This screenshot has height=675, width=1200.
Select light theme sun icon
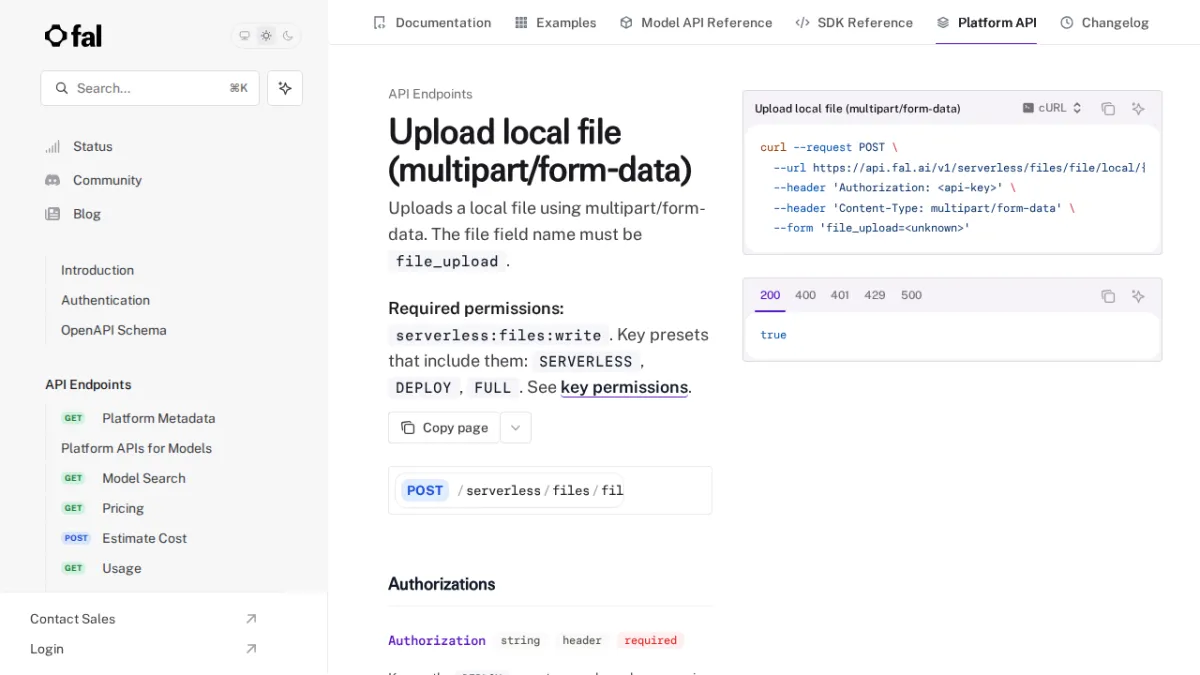coord(266,36)
